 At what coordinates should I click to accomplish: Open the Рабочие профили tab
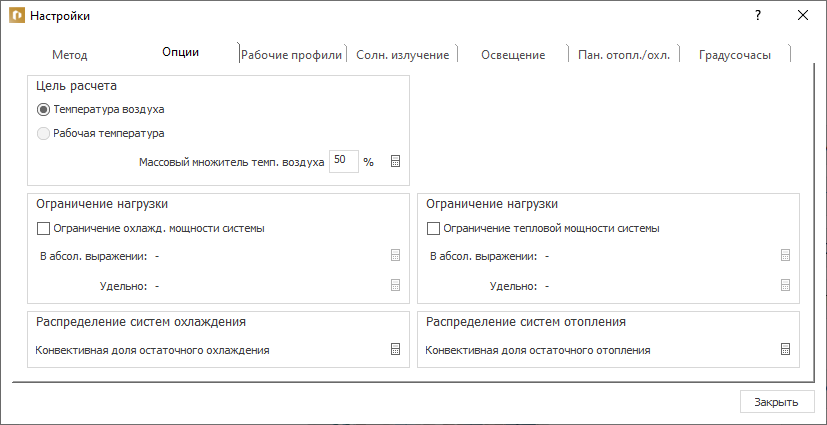[x=292, y=55]
